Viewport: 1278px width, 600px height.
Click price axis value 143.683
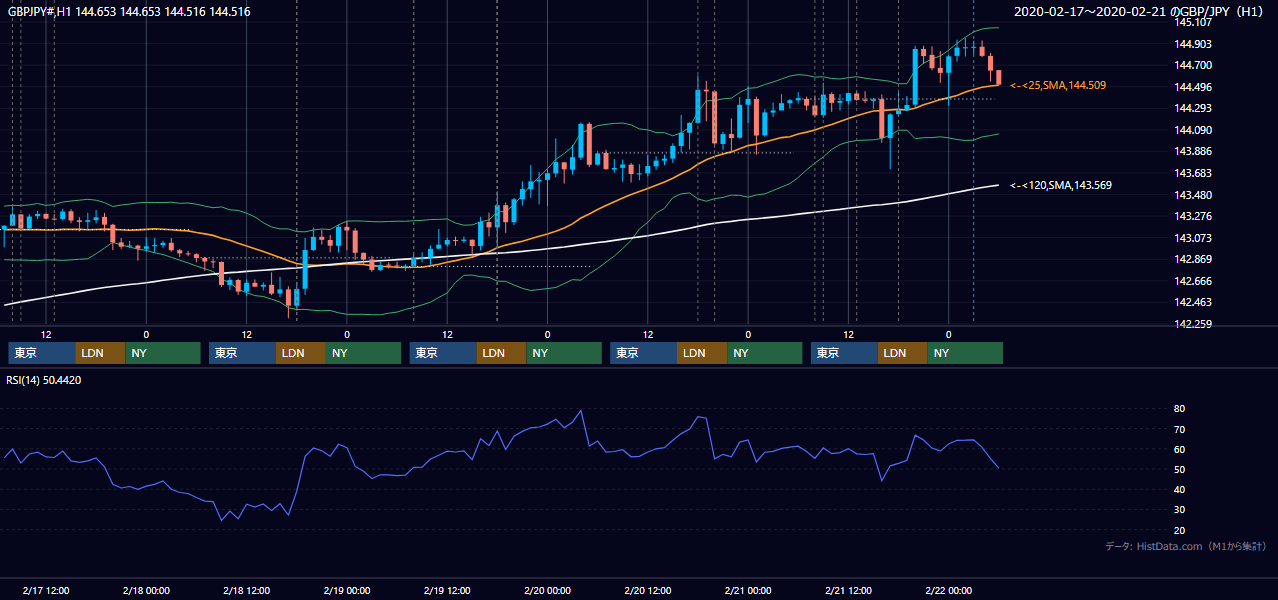point(1194,173)
